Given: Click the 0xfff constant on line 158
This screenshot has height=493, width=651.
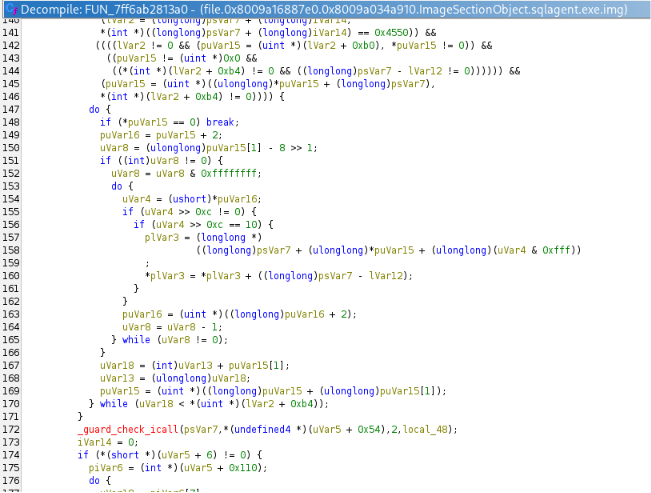Looking at the screenshot, I should tap(556, 250).
